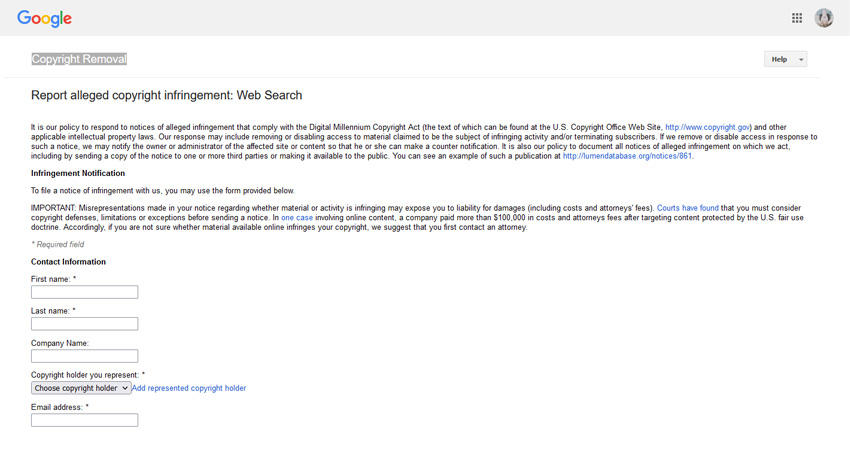This screenshot has width=850, height=450.
Task: Click 'Add represented copyright holder'
Action: [x=189, y=388]
